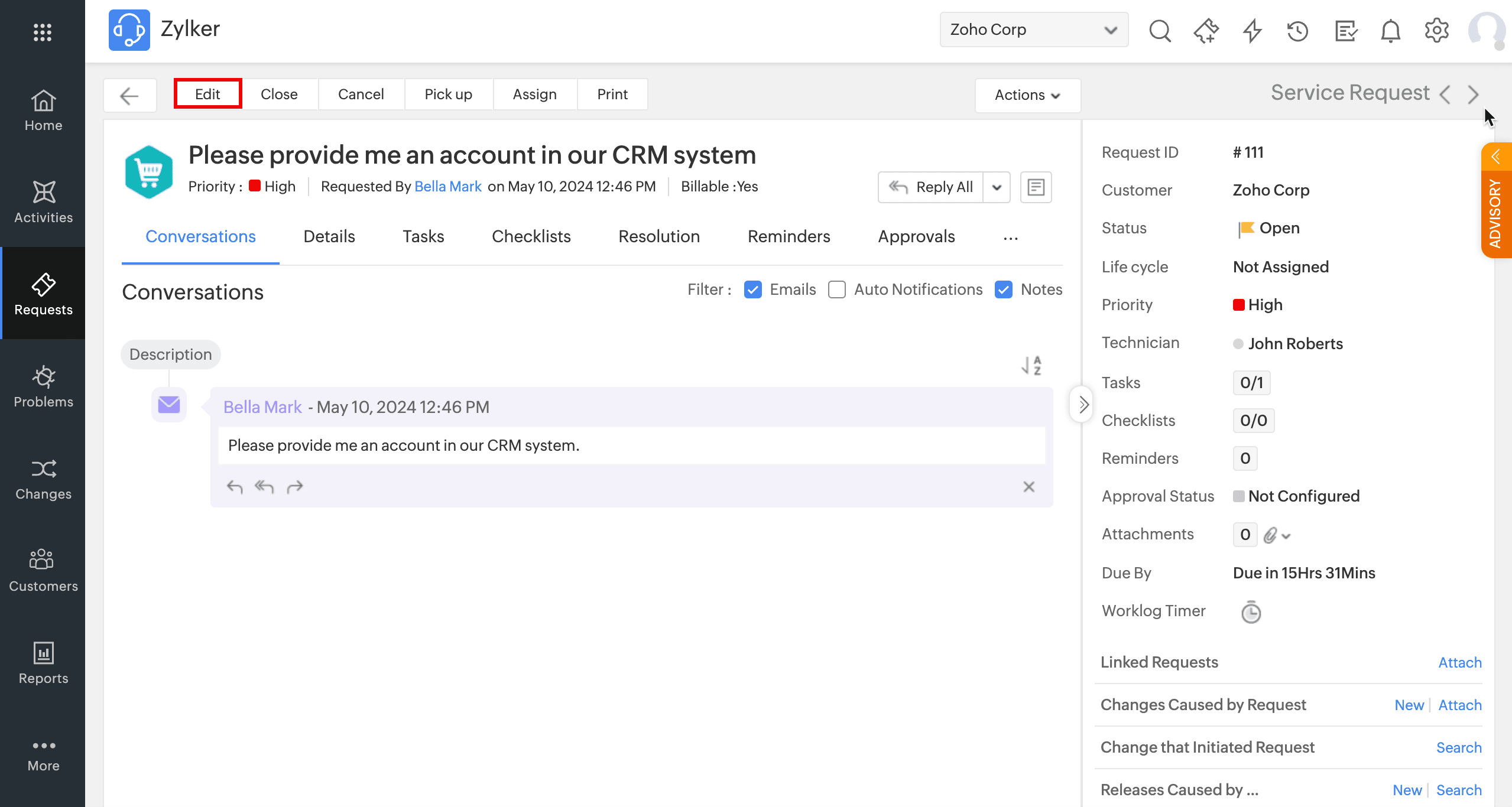1512x807 pixels.
Task: Click forward arrow in Bella Mark's message
Action: point(294,487)
